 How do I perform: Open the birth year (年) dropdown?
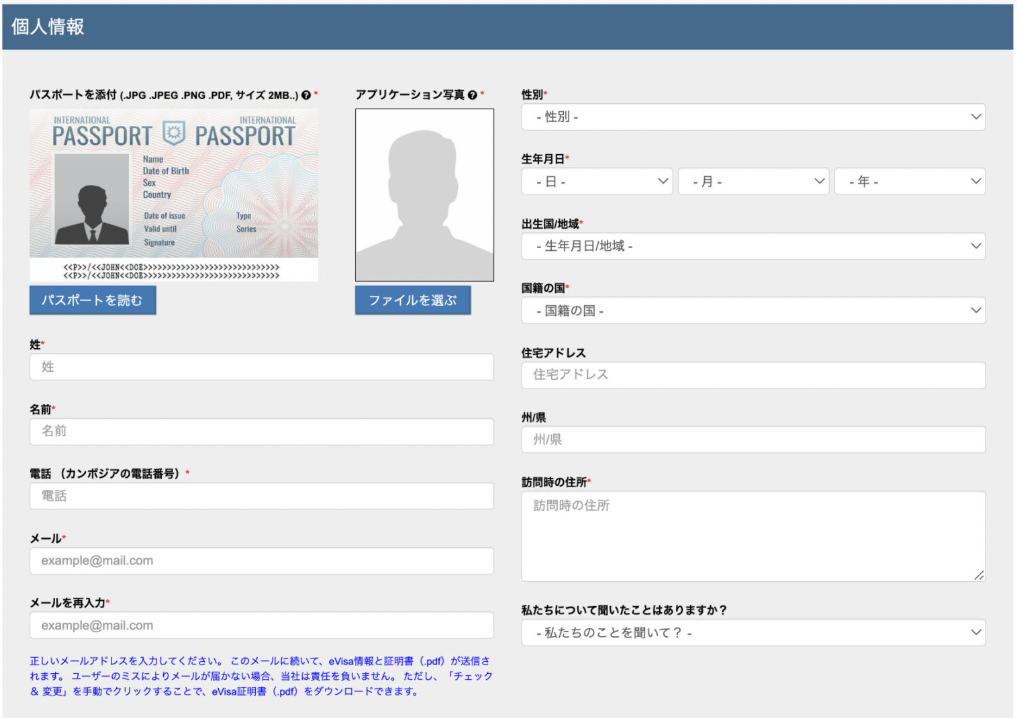[x=909, y=182]
